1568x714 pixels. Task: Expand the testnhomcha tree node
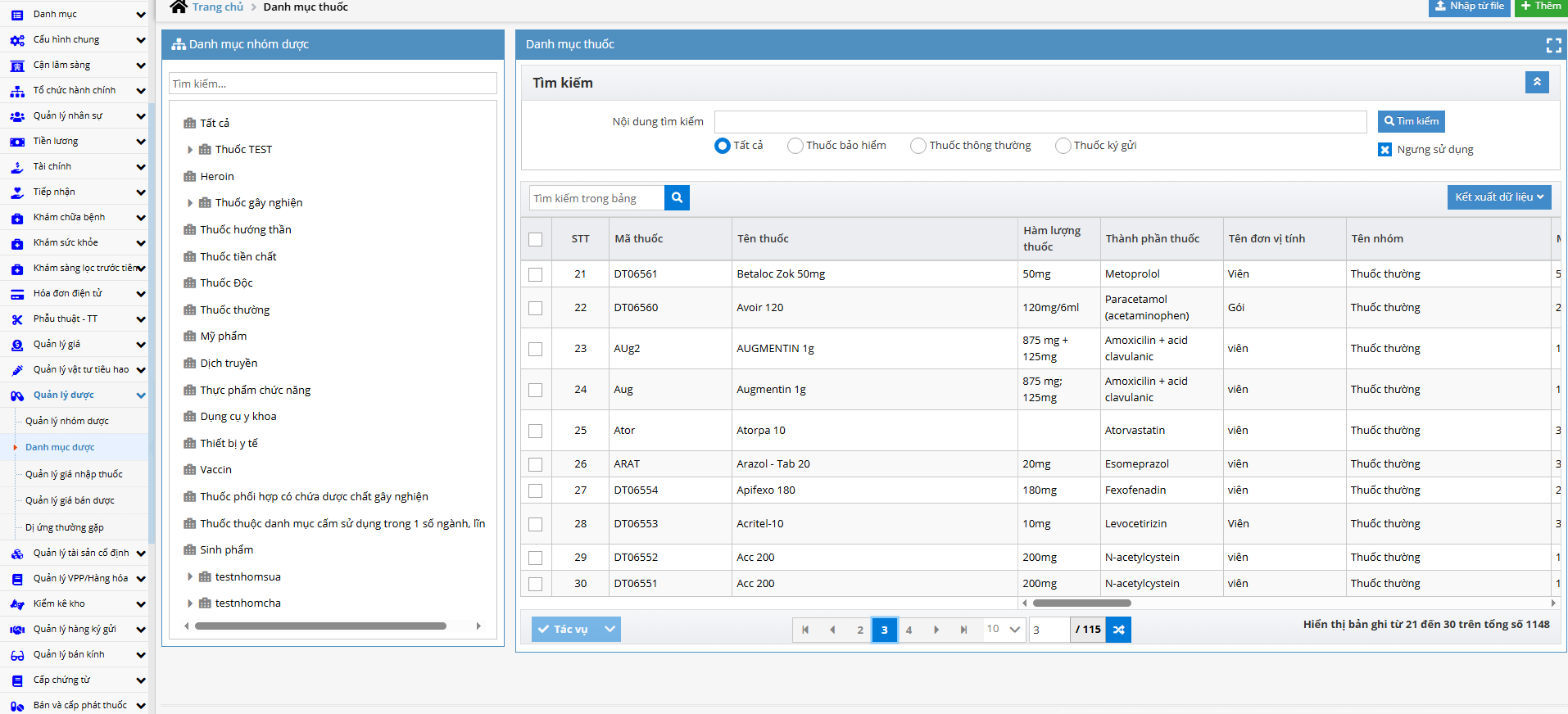190,603
